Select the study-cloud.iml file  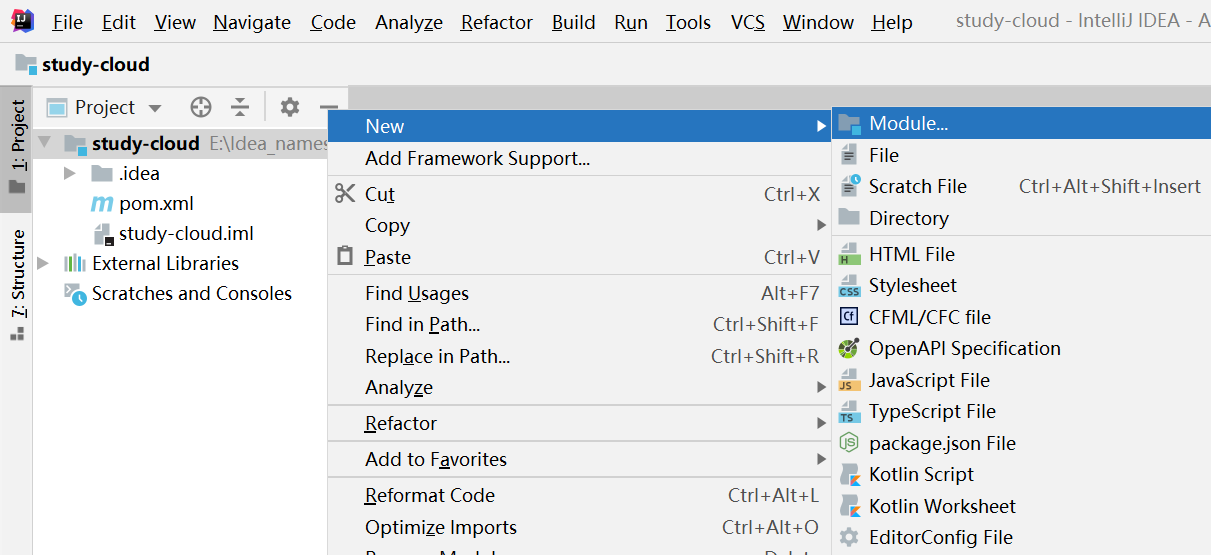click(x=185, y=234)
